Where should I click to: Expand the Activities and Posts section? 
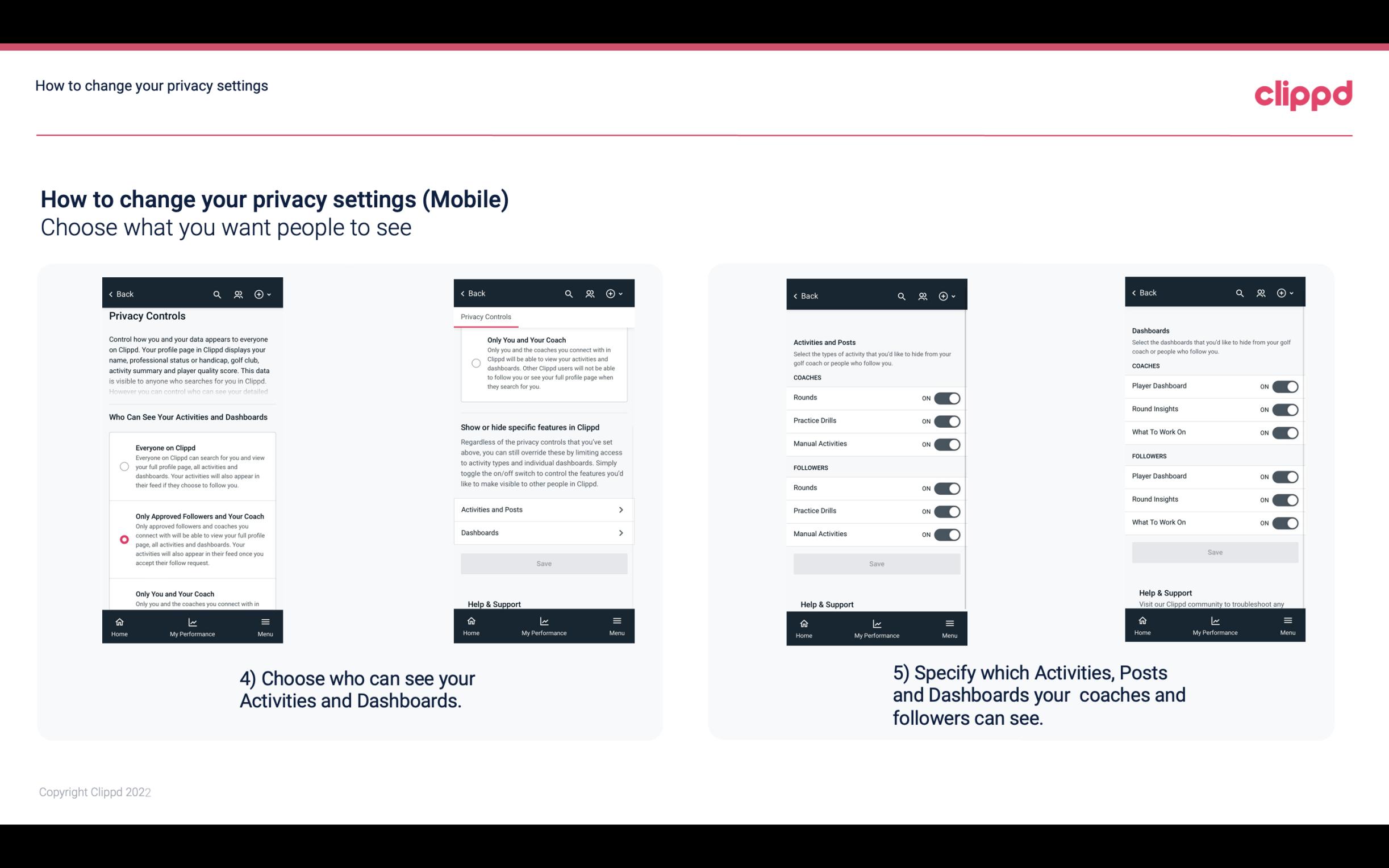click(543, 509)
